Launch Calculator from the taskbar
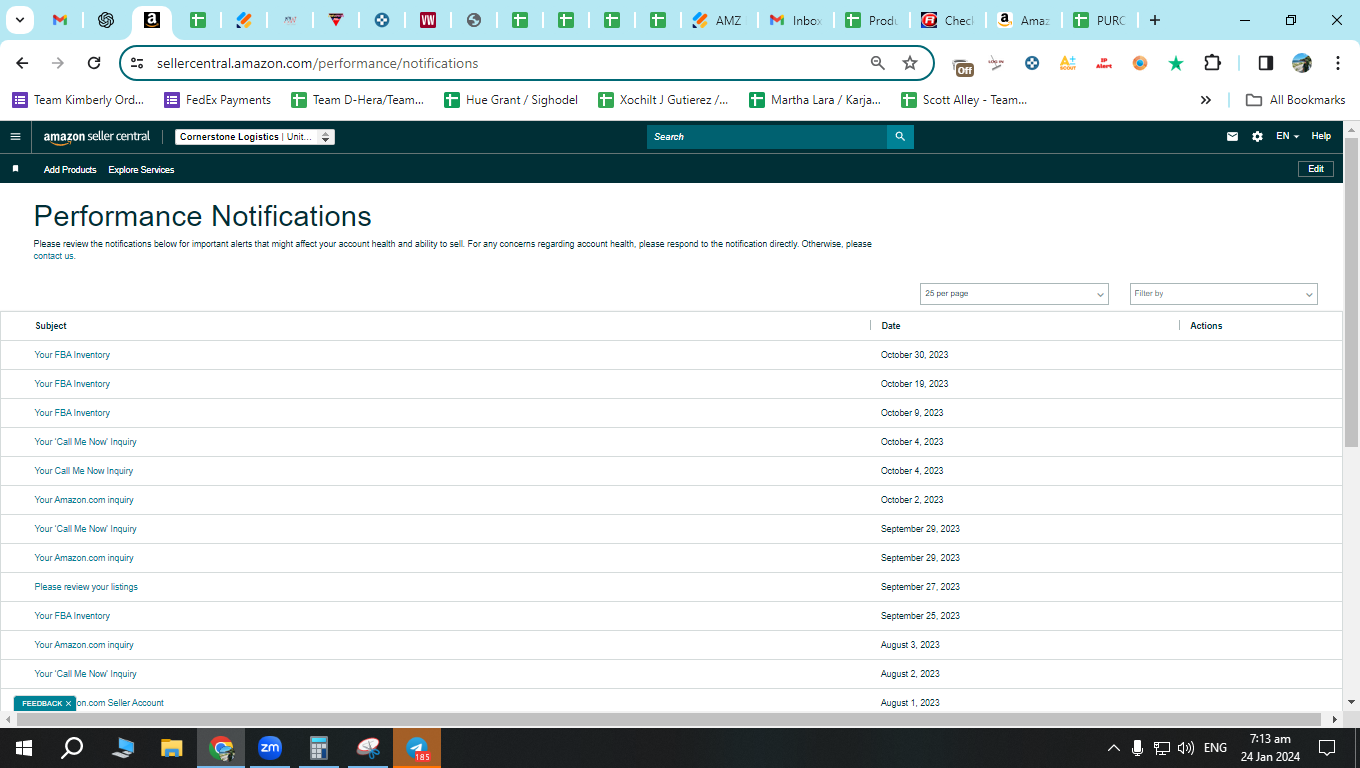This screenshot has height=768, width=1360. coord(319,747)
